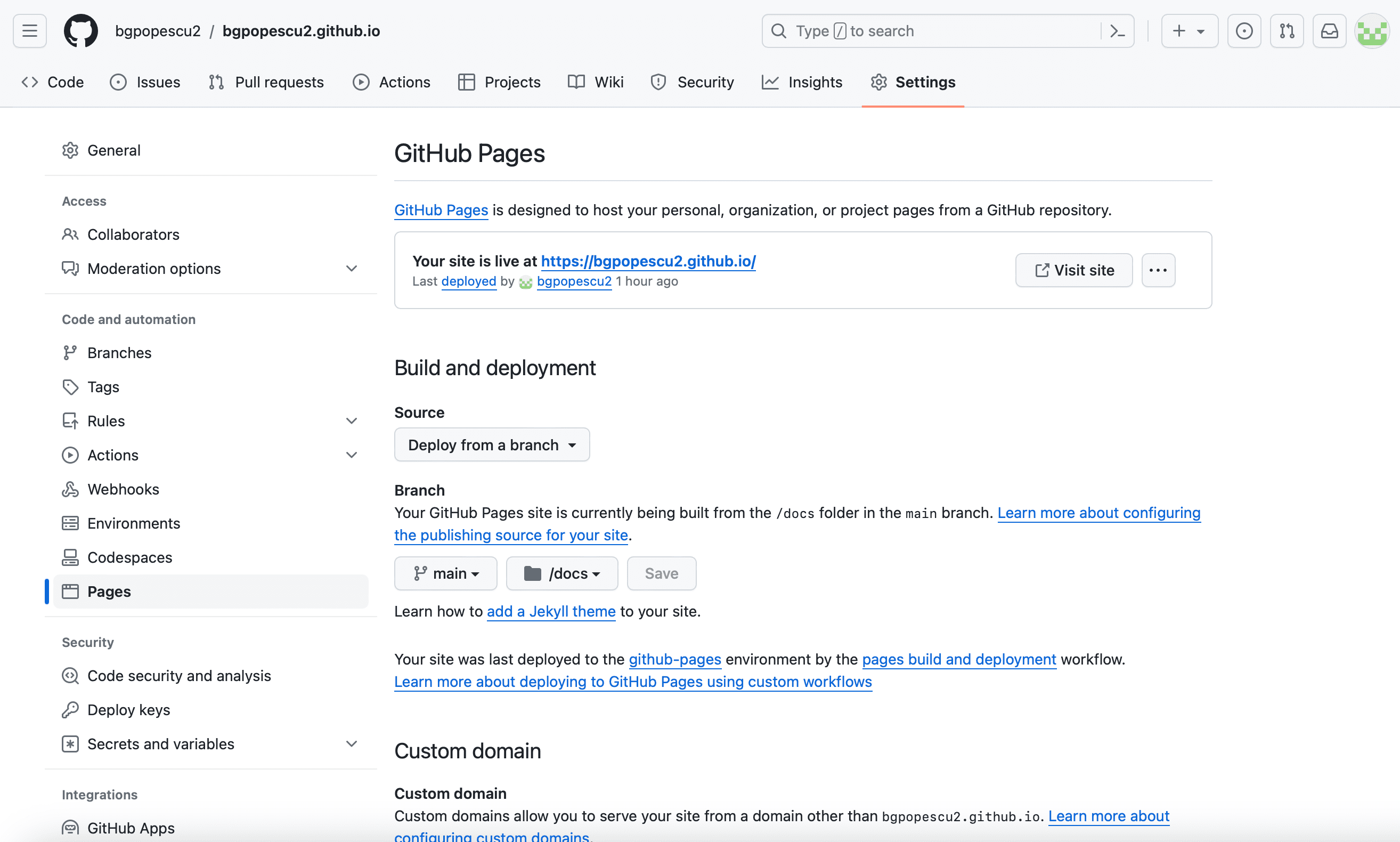1400x842 pixels.
Task: Click the Visit site button
Action: point(1073,270)
